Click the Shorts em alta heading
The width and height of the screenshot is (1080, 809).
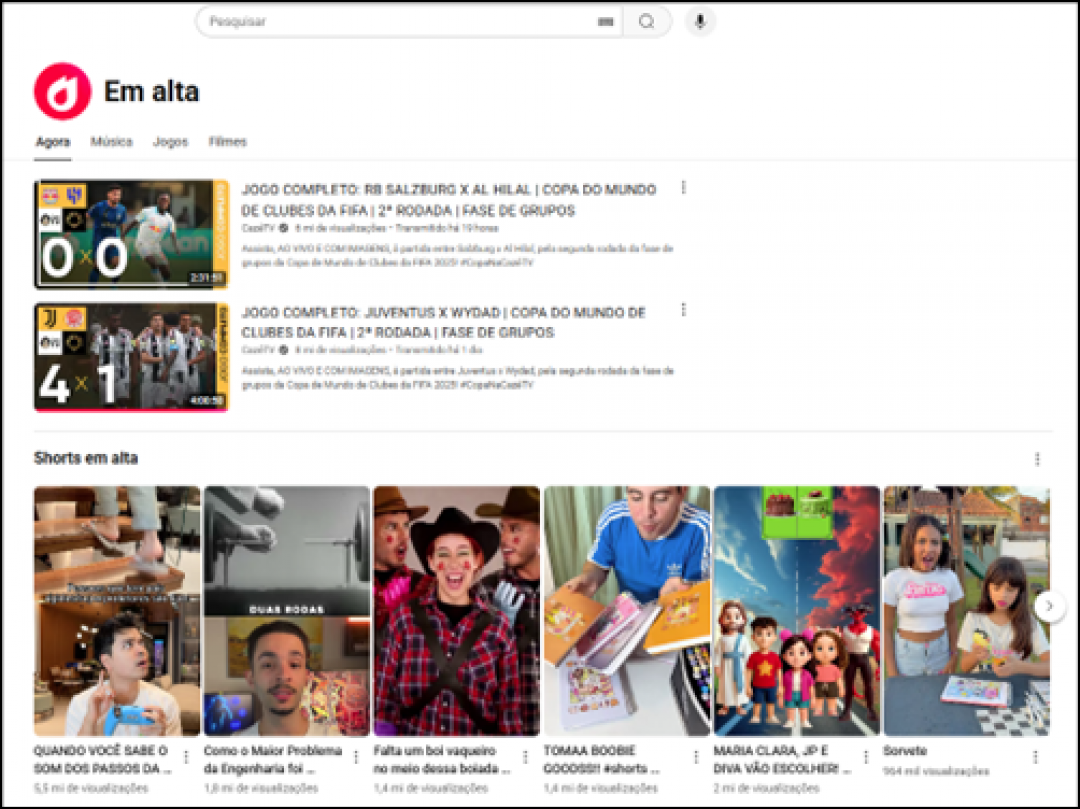pyautogui.click(x=86, y=459)
